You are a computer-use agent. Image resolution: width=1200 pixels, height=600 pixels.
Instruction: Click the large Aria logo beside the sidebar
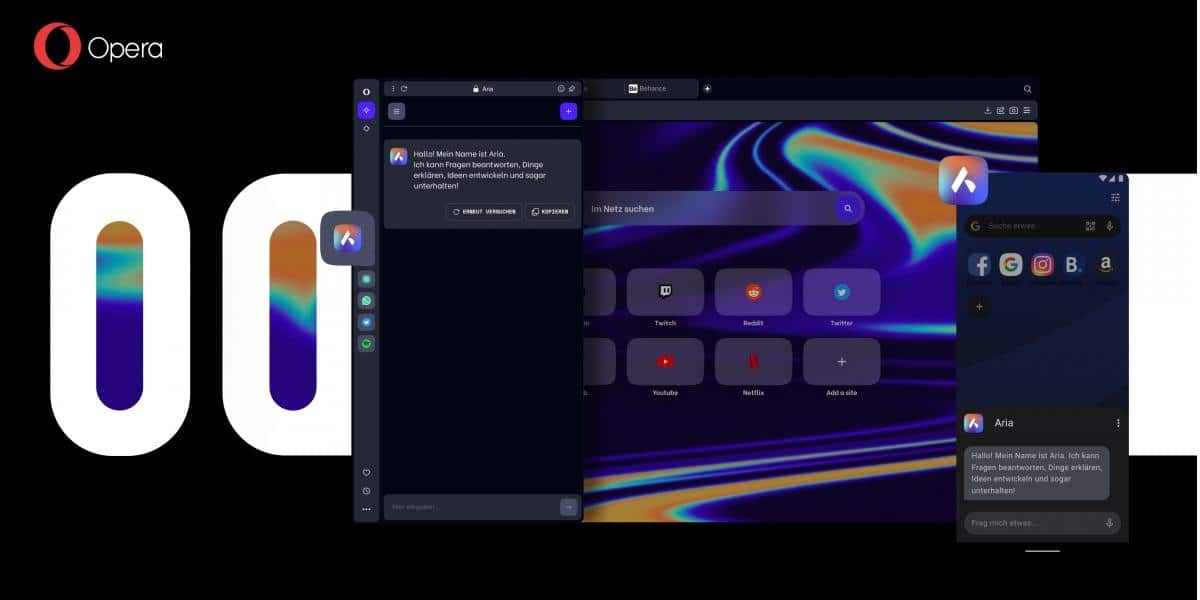pos(347,238)
